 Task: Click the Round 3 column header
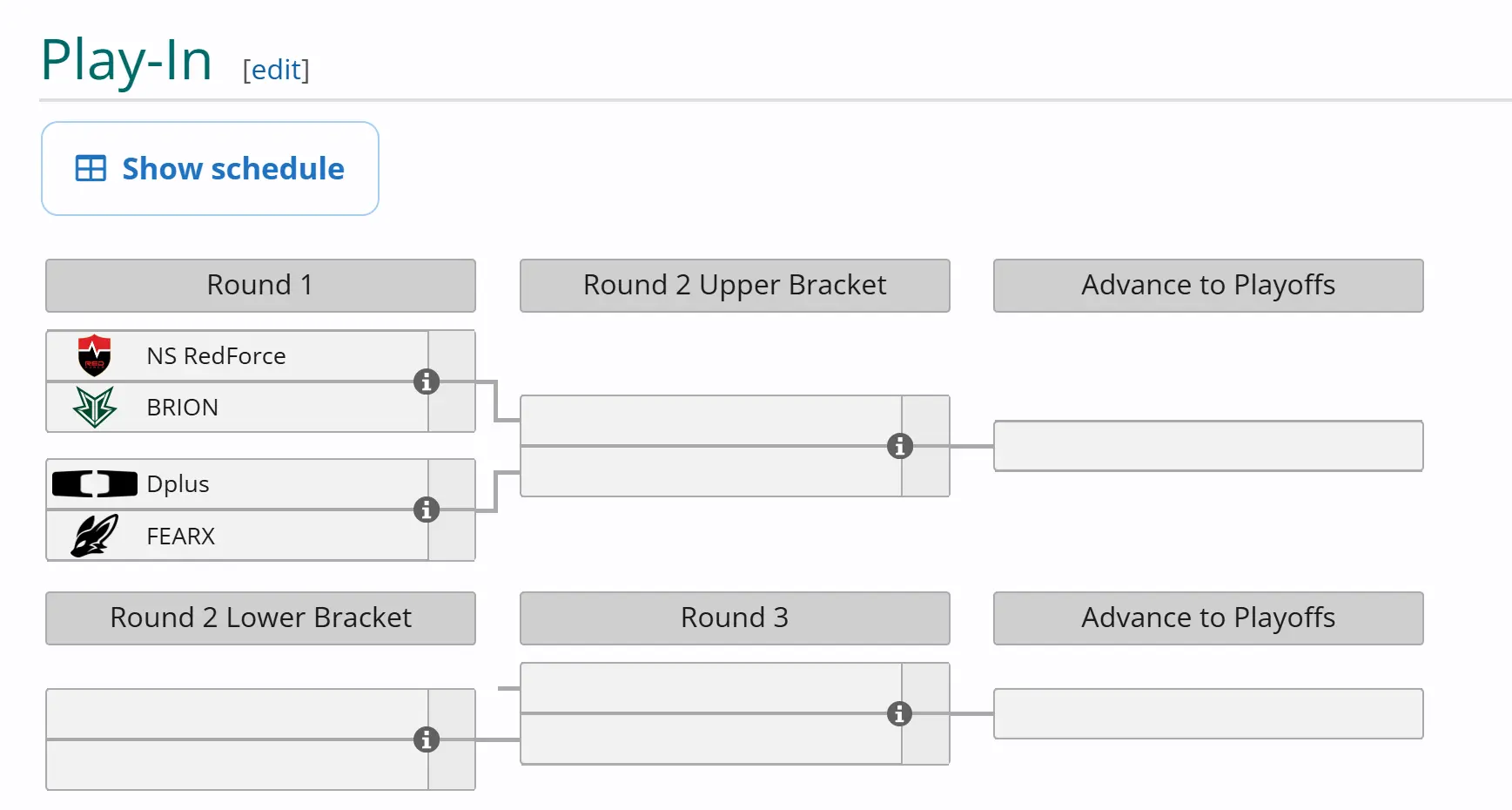735,618
